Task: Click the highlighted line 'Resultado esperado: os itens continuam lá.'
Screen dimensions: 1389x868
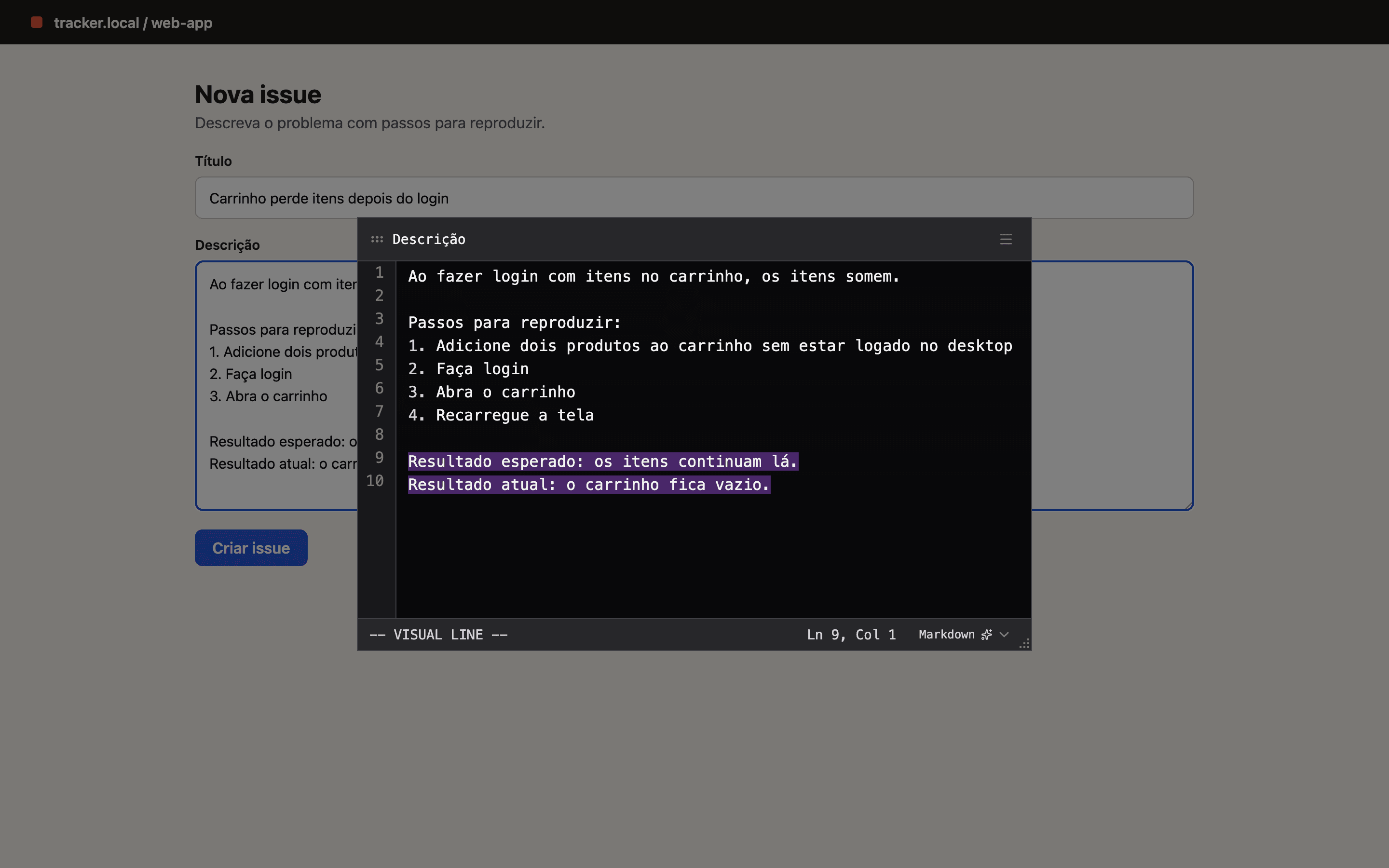Action: pos(603,461)
